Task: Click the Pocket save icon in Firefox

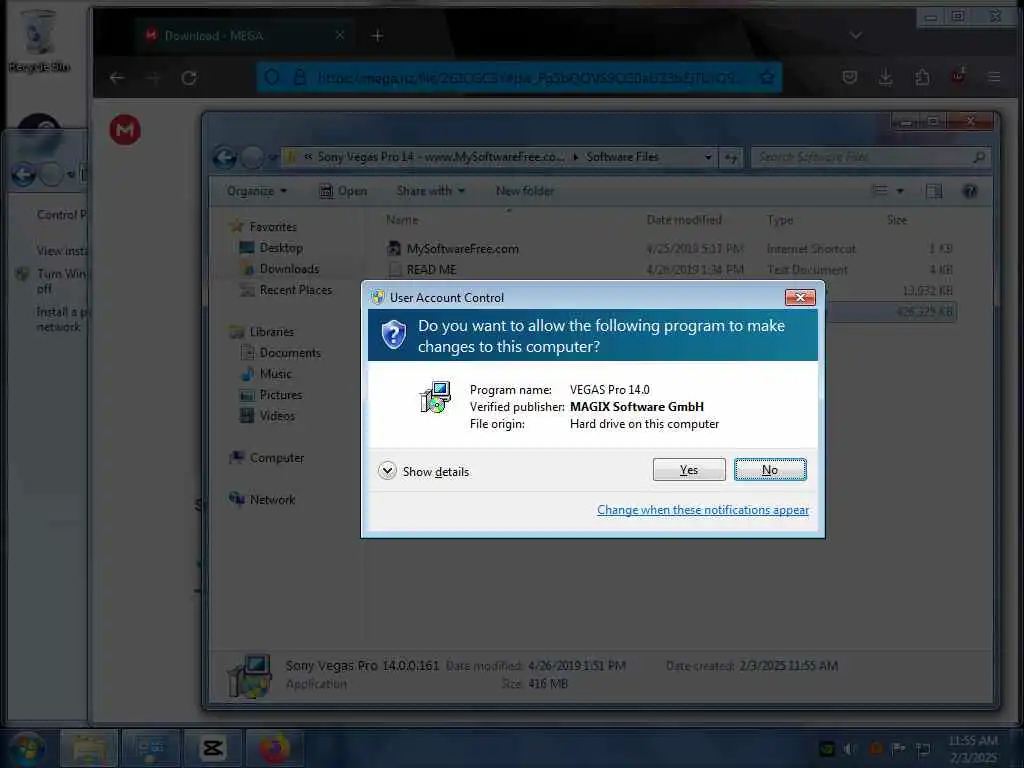Action: pos(850,78)
